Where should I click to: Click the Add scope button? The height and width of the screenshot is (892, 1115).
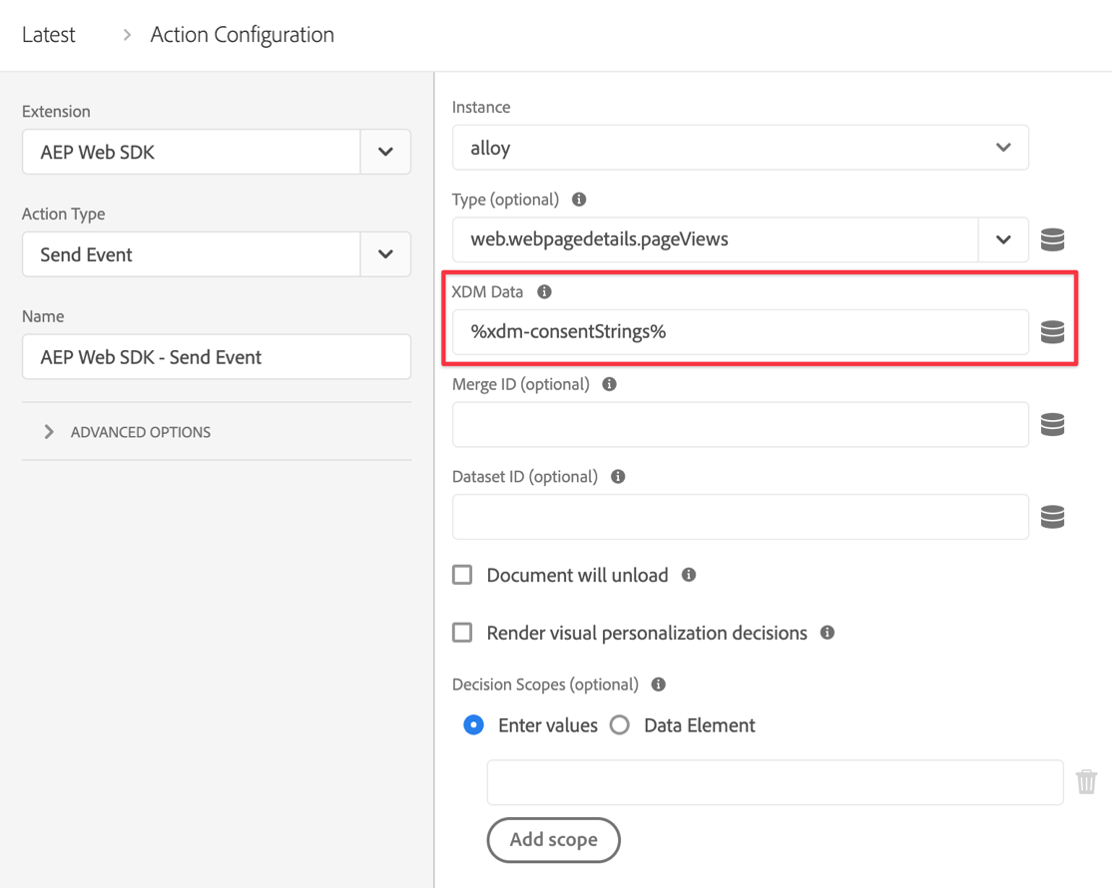tap(553, 839)
